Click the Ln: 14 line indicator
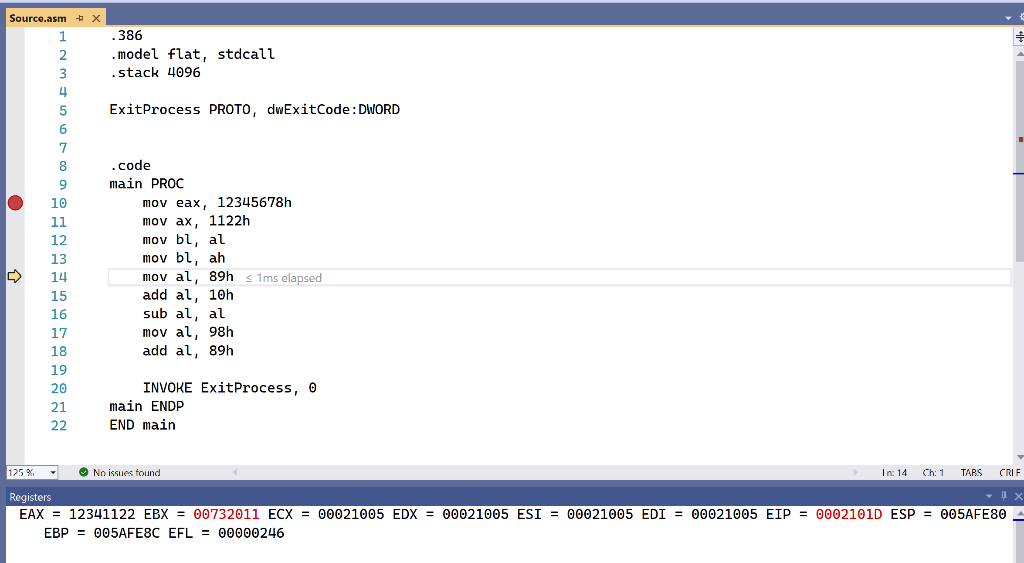 [x=894, y=472]
